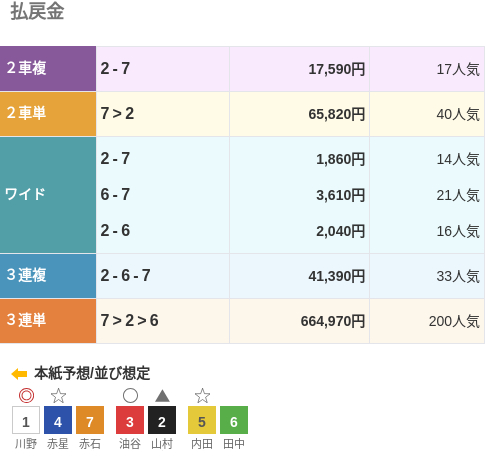Click the 664,970円 payout amount
This screenshot has height=468, width=485.
pyautogui.click(x=333, y=321)
